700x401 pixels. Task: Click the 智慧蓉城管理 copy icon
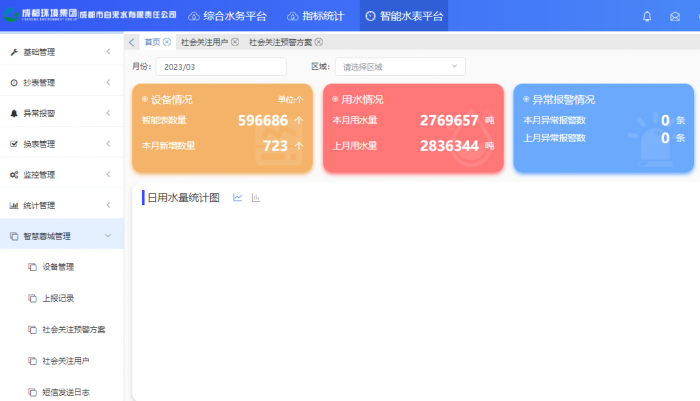[14, 236]
